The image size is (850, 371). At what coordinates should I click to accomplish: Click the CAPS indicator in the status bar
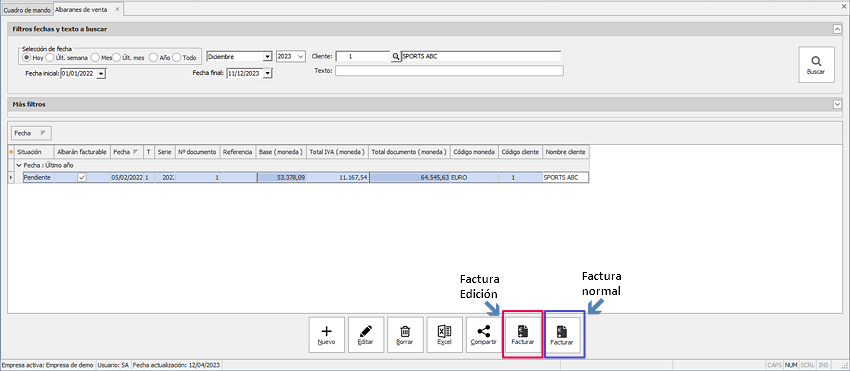coord(775,365)
